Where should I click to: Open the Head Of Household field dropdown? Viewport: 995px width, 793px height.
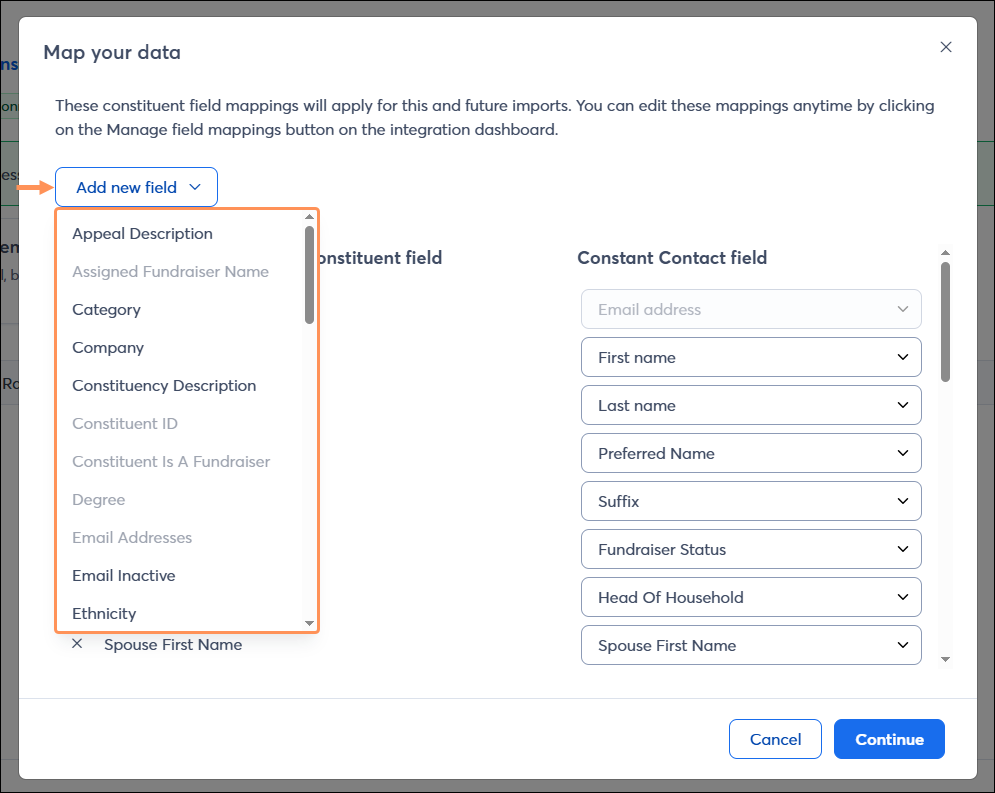tap(750, 597)
